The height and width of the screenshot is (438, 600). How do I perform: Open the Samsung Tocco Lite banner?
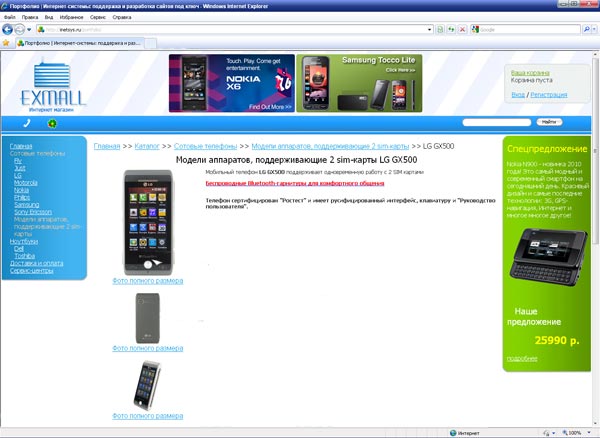point(359,83)
